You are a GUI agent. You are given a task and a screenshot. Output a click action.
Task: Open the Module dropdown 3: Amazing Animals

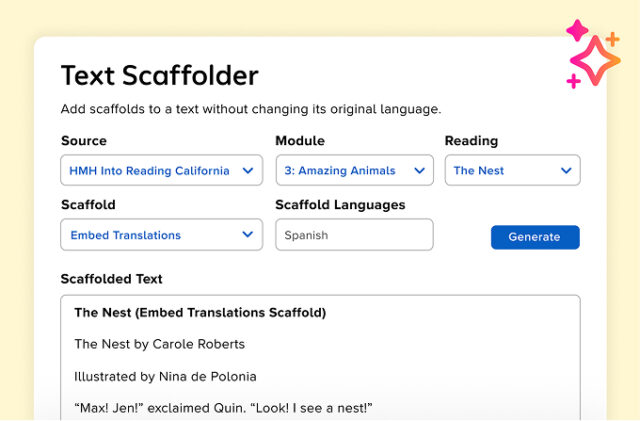click(x=354, y=170)
